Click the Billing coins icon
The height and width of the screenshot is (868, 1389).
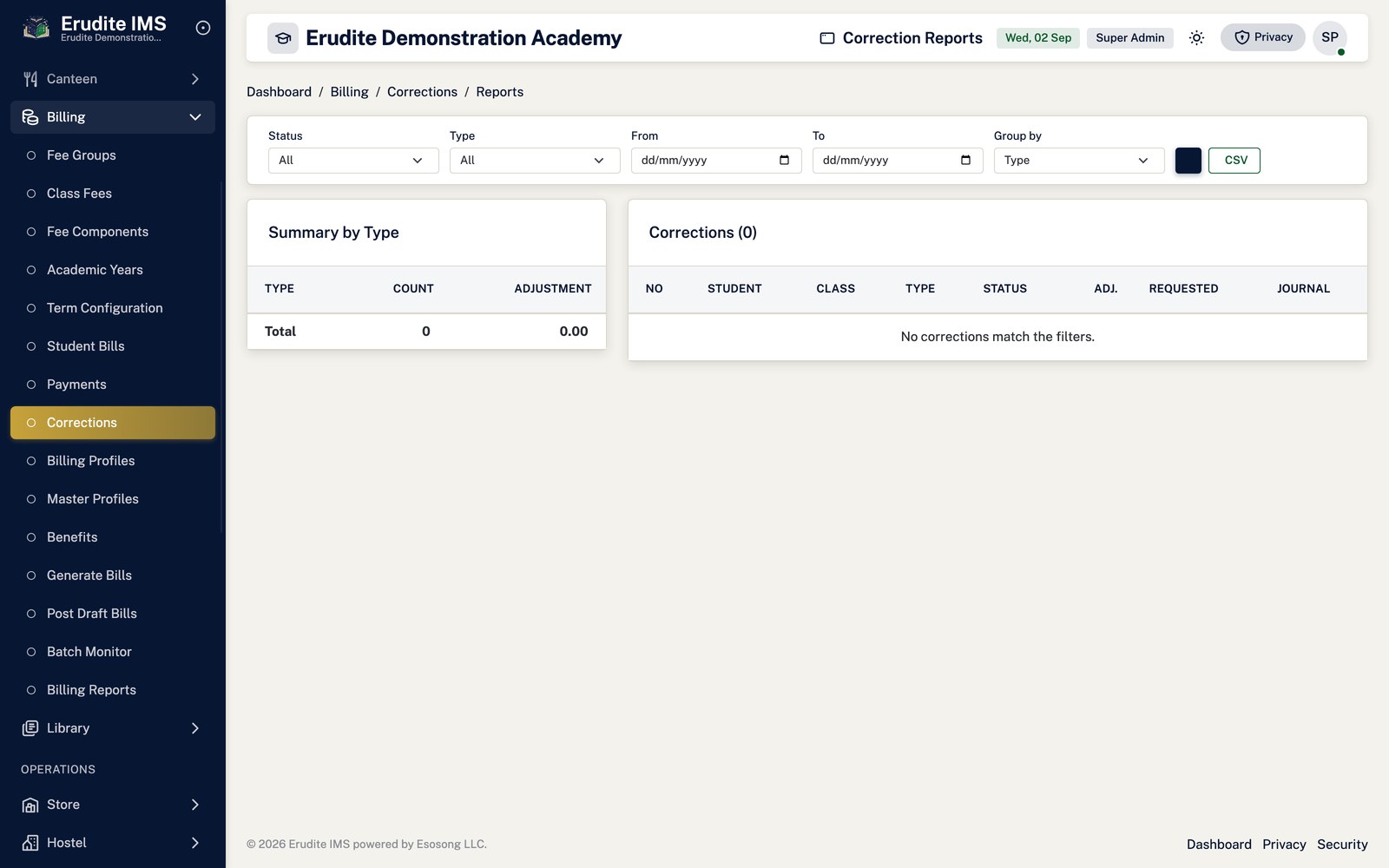click(30, 117)
